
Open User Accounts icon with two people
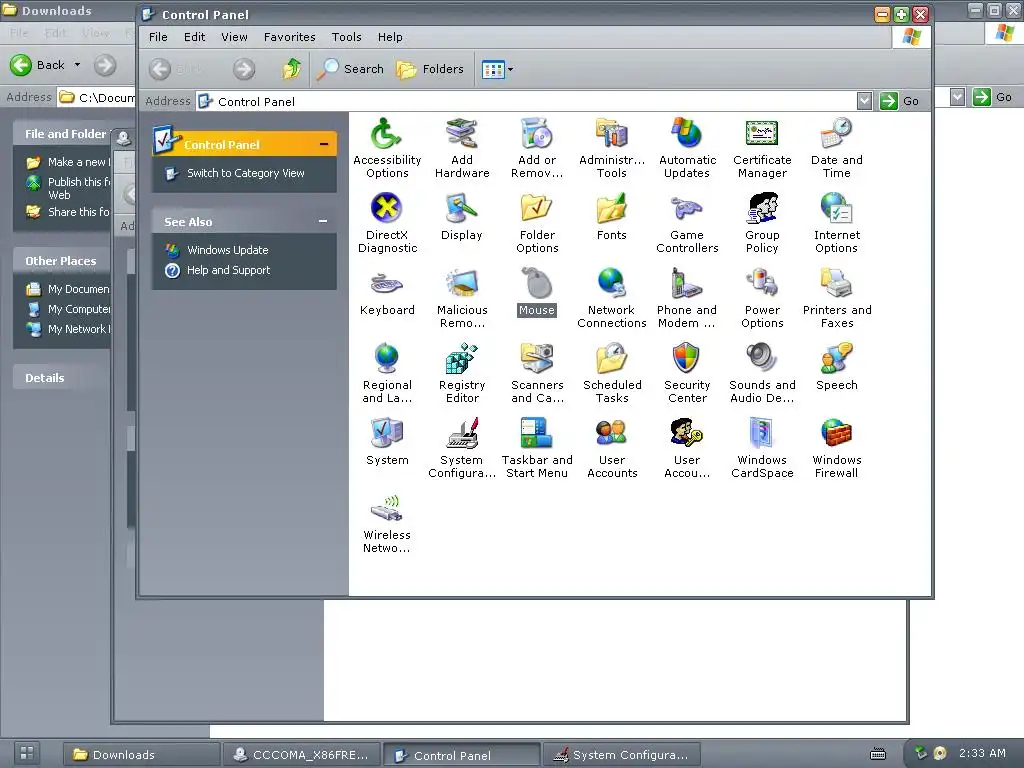click(612, 448)
